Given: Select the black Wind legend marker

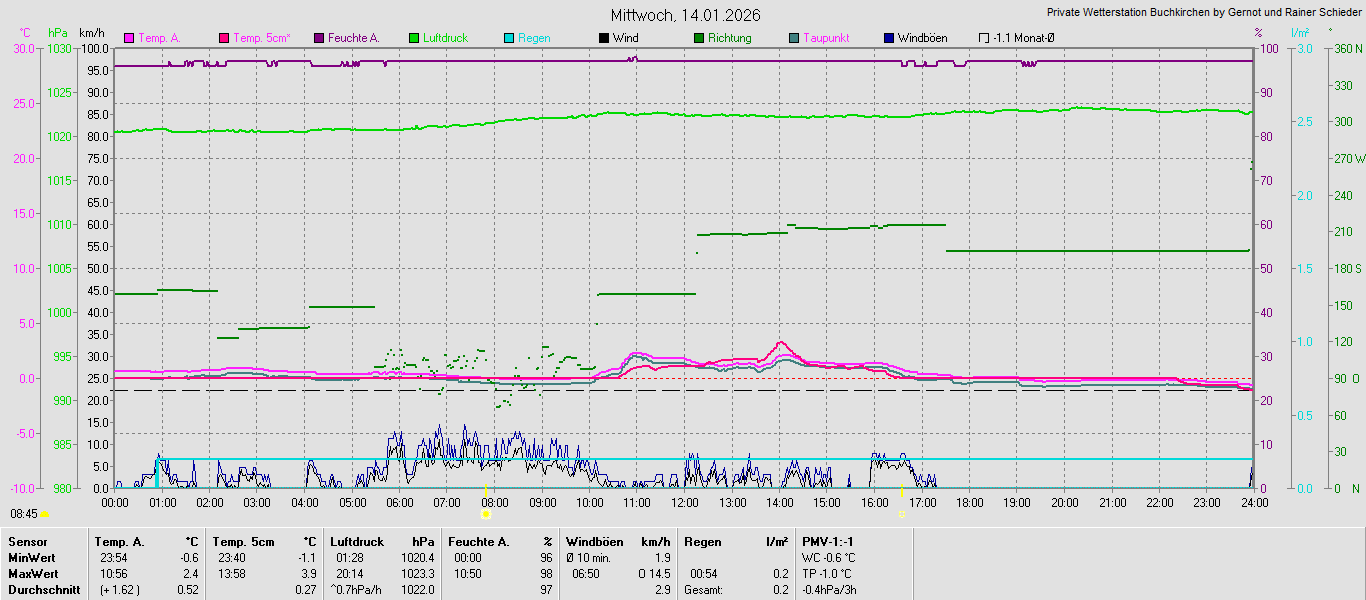Looking at the screenshot, I should pyautogui.click(x=603, y=38).
